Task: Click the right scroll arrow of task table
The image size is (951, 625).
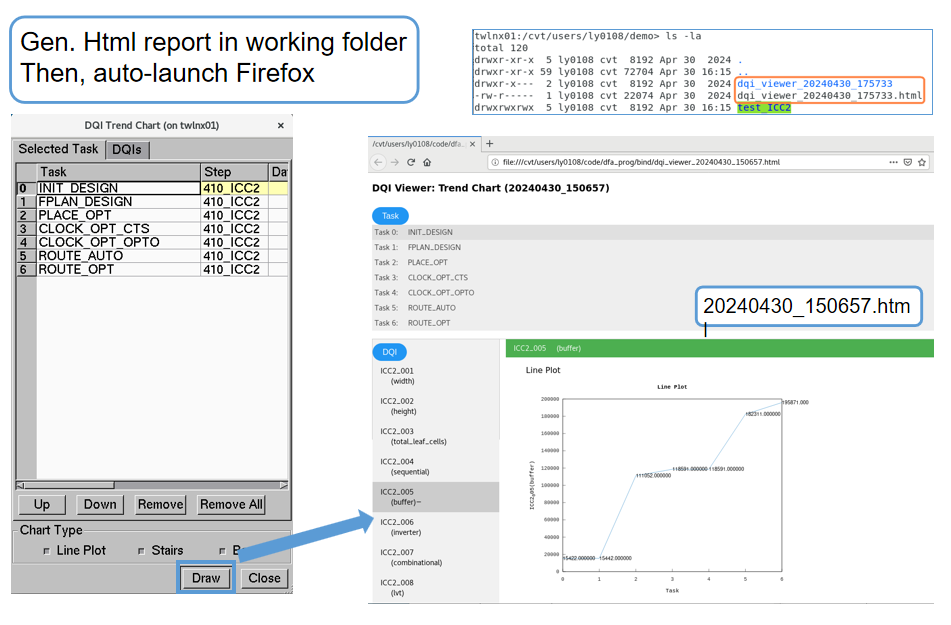Action: click(283, 485)
